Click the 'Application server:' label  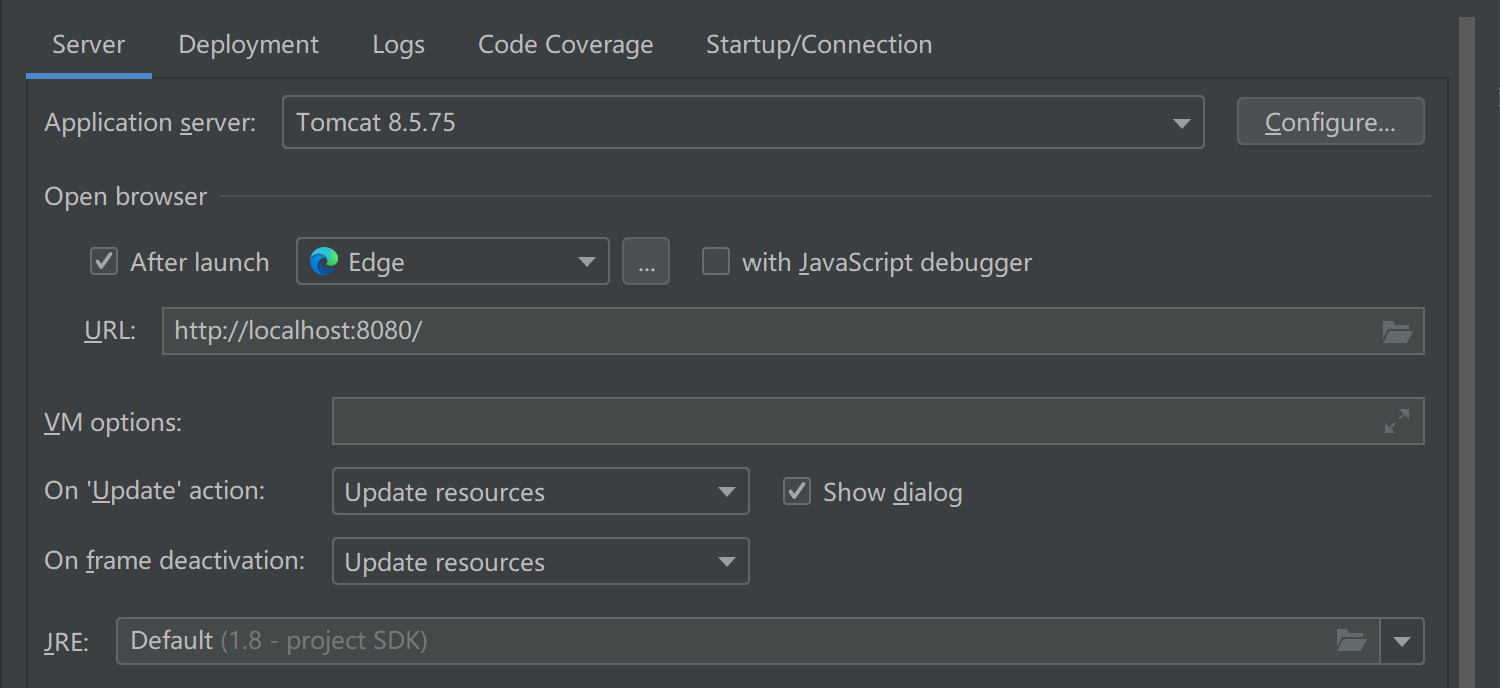click(150, 122)
